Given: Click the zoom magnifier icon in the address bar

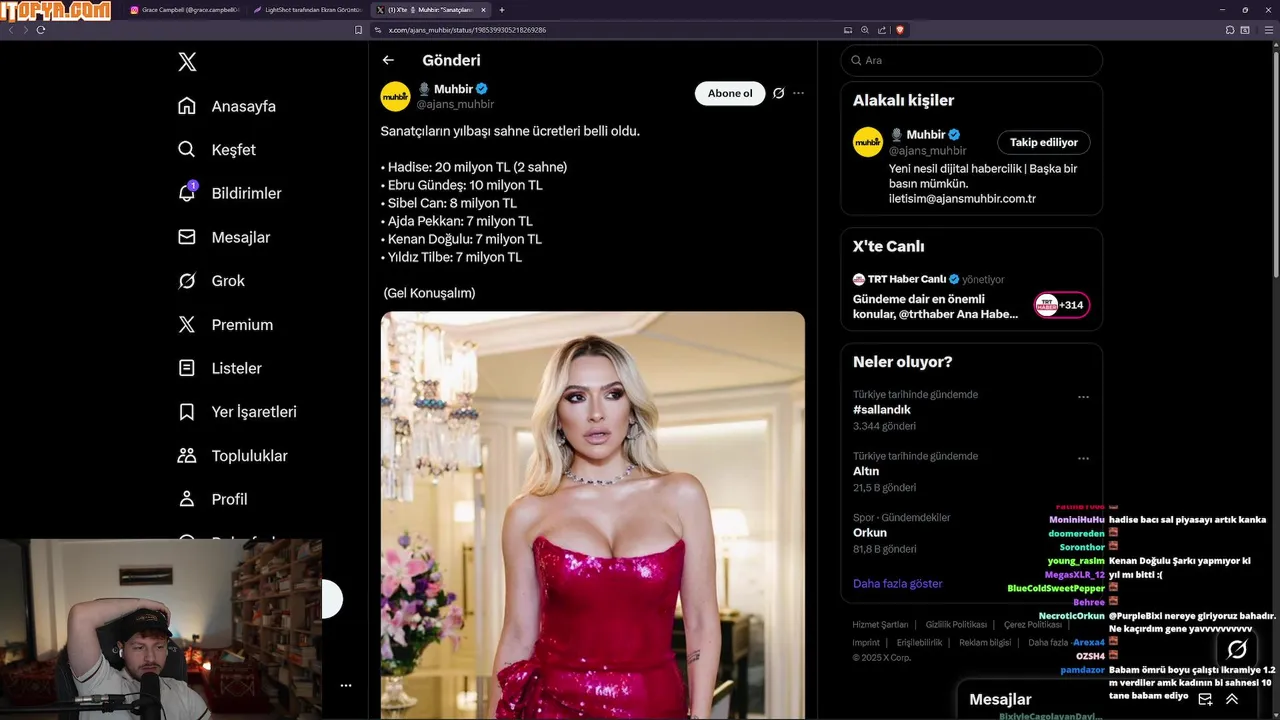Looking at the screenshot, I should [865, 30].
